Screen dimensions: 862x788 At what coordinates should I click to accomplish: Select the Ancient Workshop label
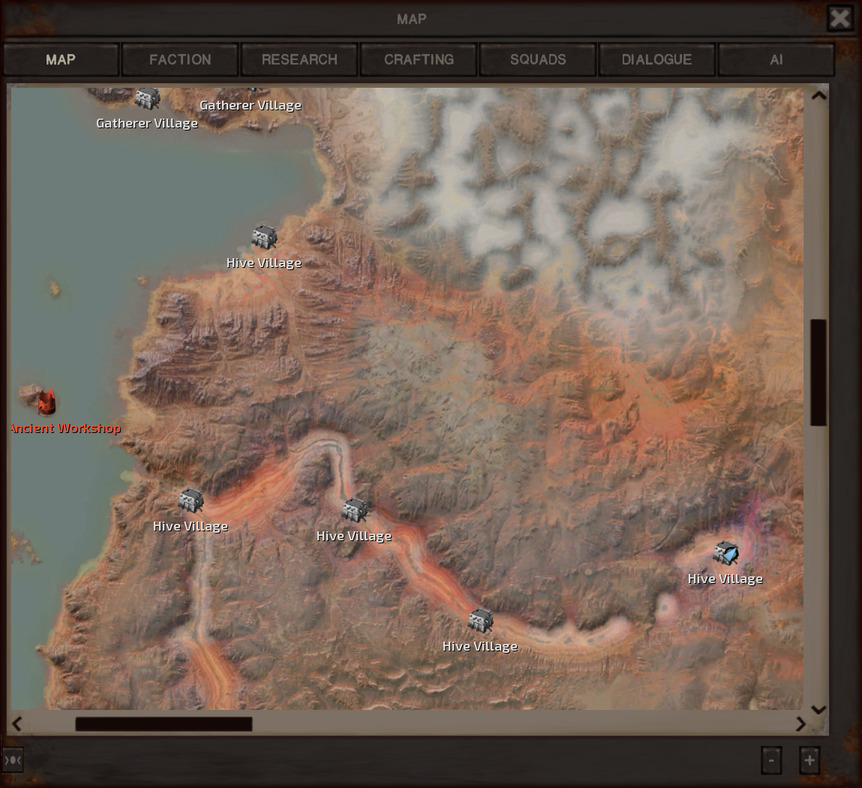65,428
